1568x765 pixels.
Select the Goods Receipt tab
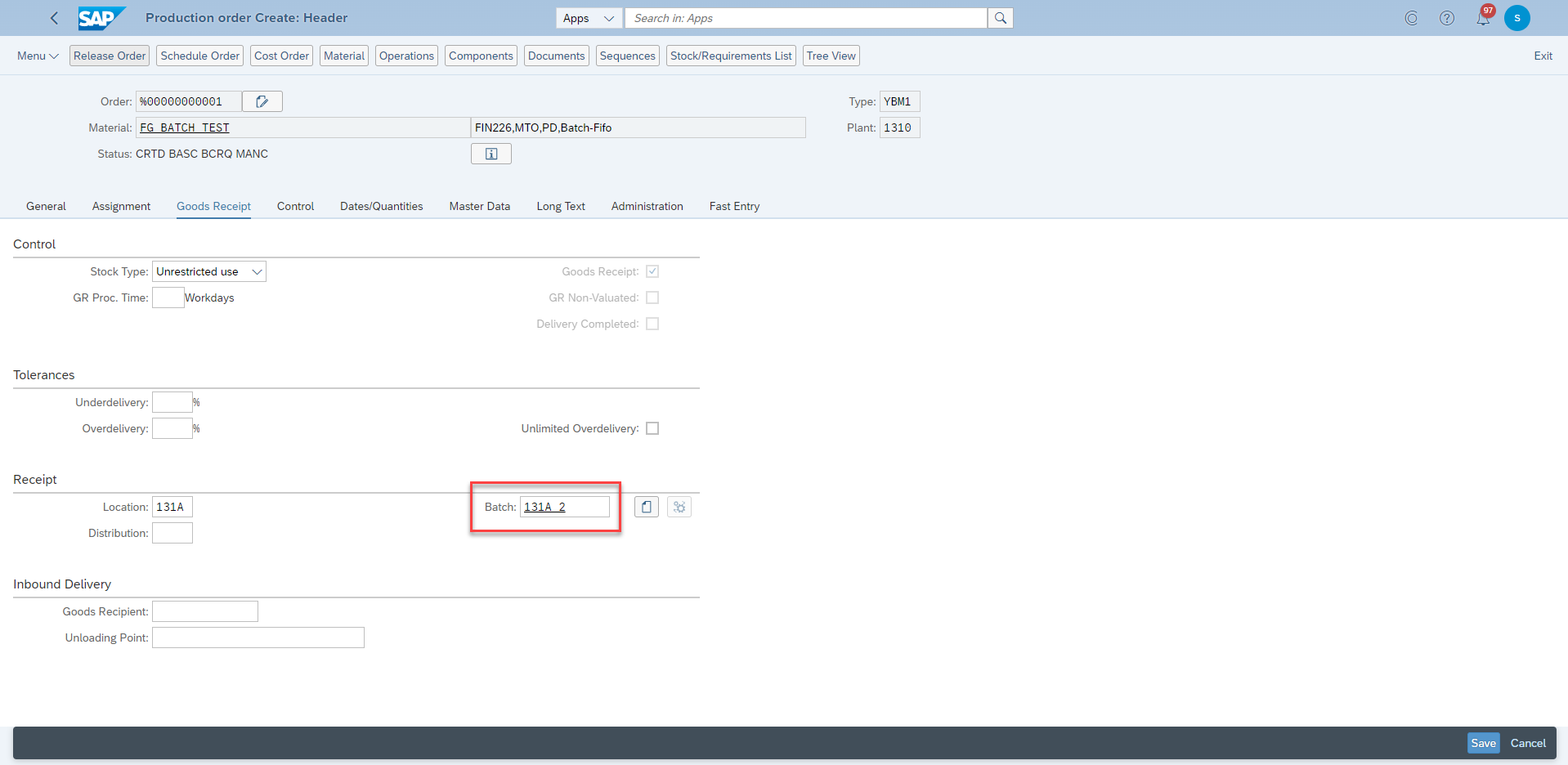point(213,206)
